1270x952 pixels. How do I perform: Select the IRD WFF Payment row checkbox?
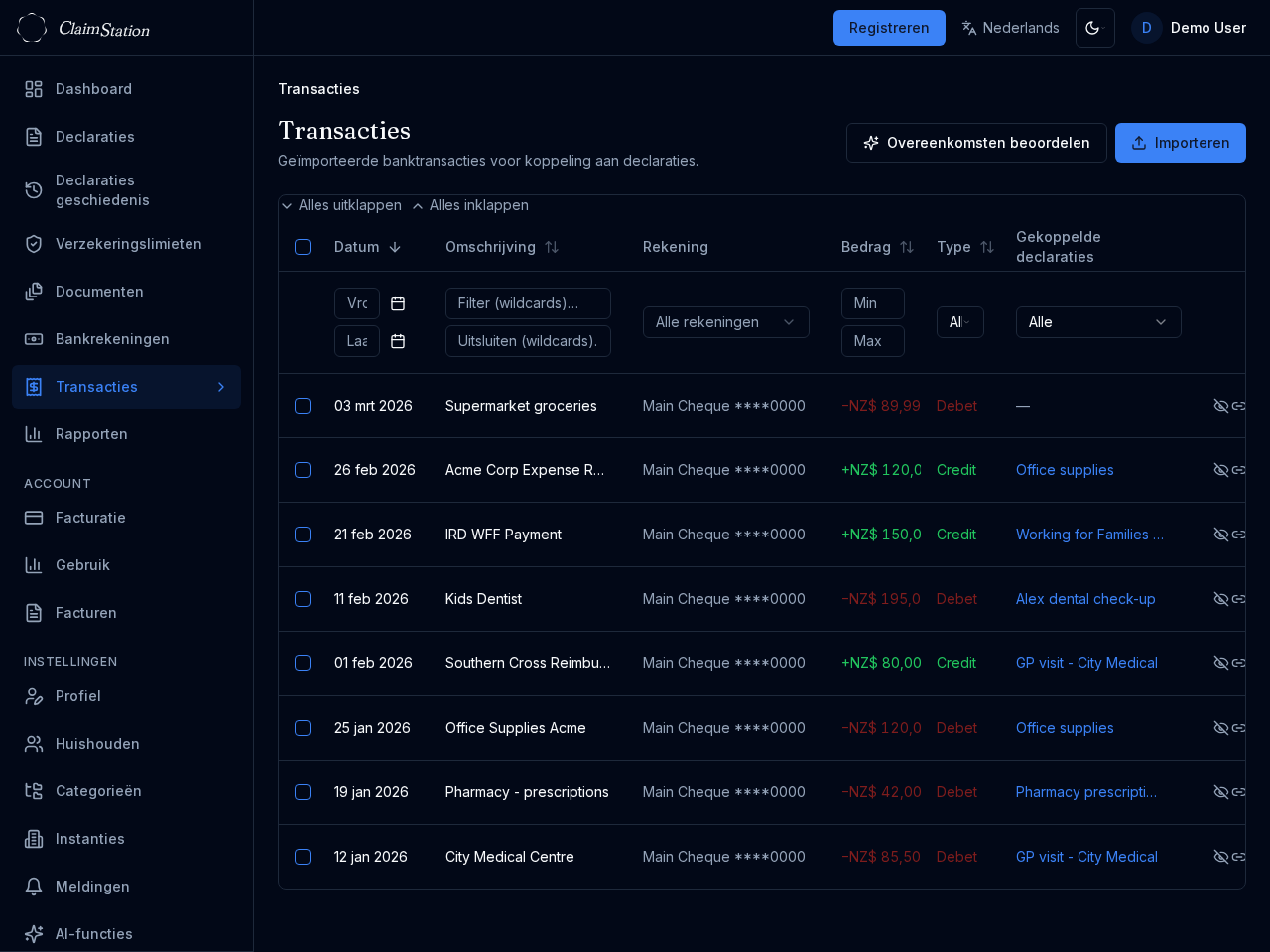click(x=303, y=535)
